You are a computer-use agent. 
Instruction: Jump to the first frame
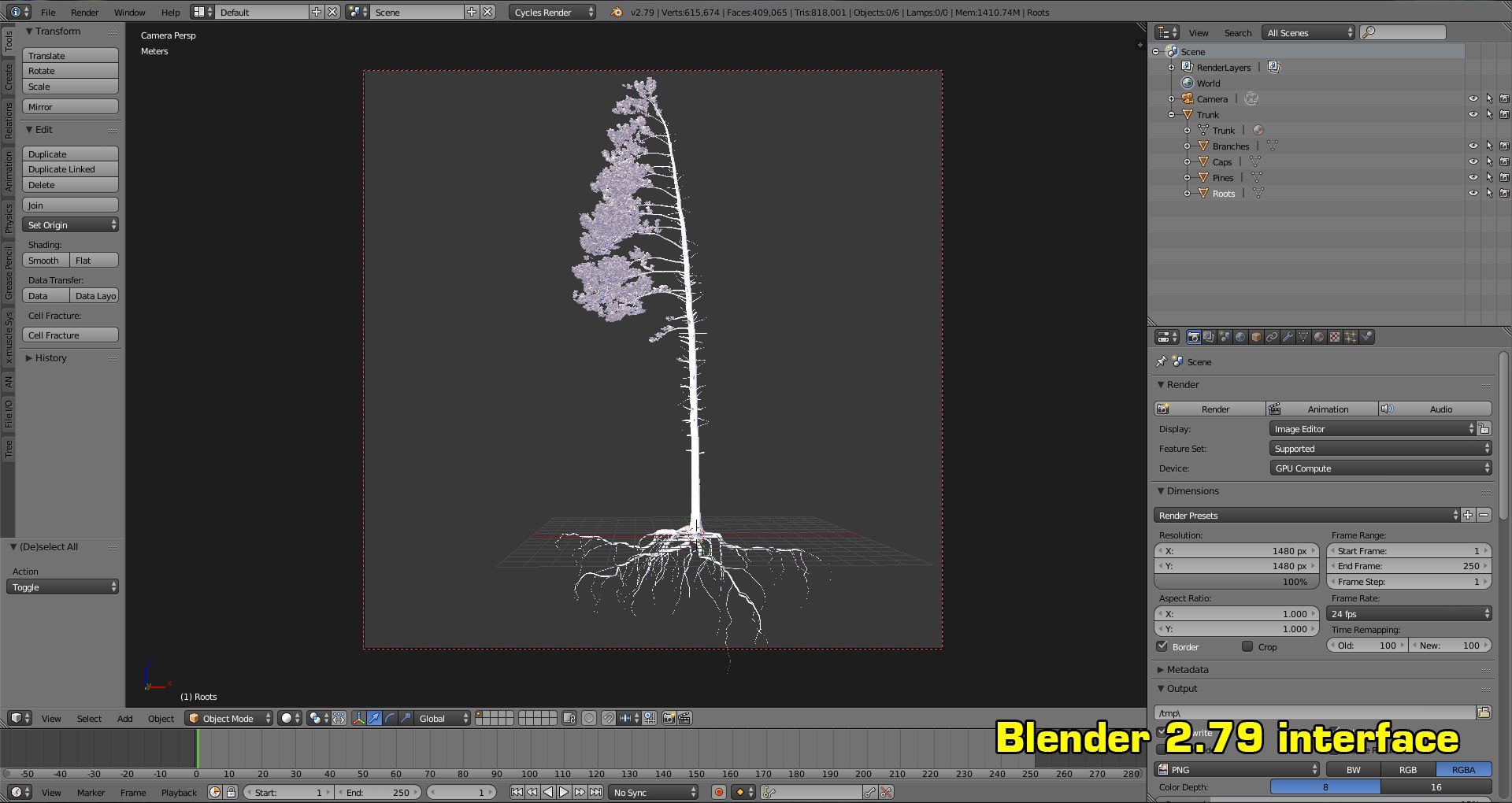pos(517,792)
